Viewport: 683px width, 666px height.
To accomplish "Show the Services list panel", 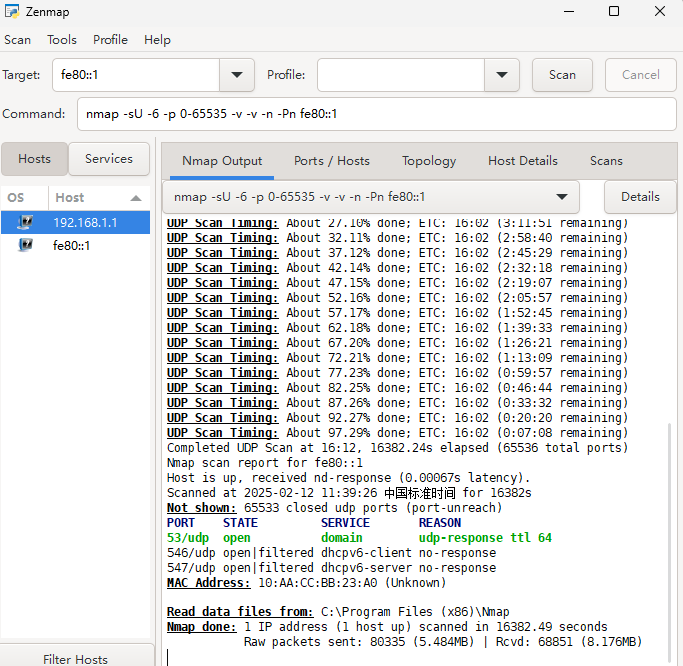I will (108, 159).
